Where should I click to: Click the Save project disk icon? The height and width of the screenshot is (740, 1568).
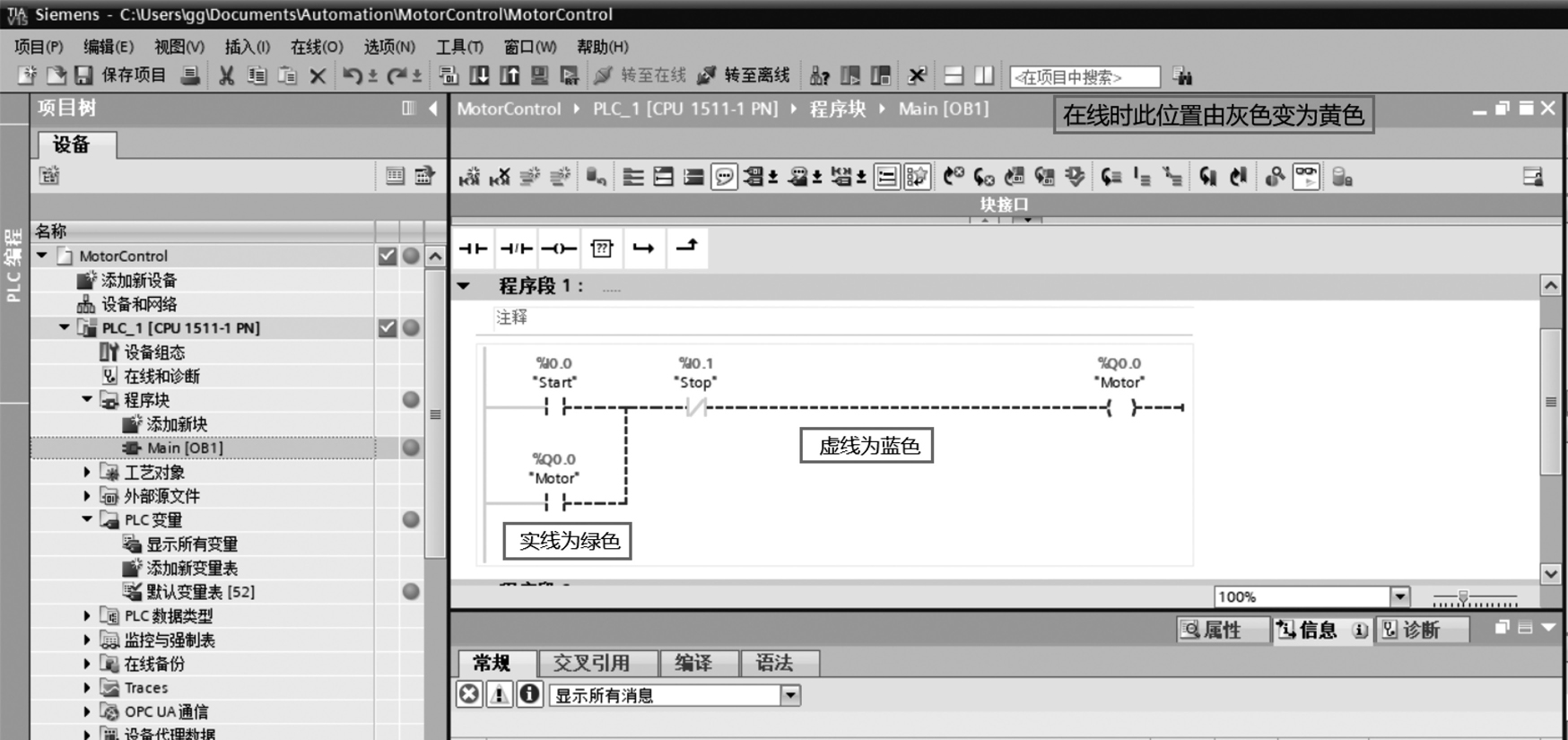(83, 76)
